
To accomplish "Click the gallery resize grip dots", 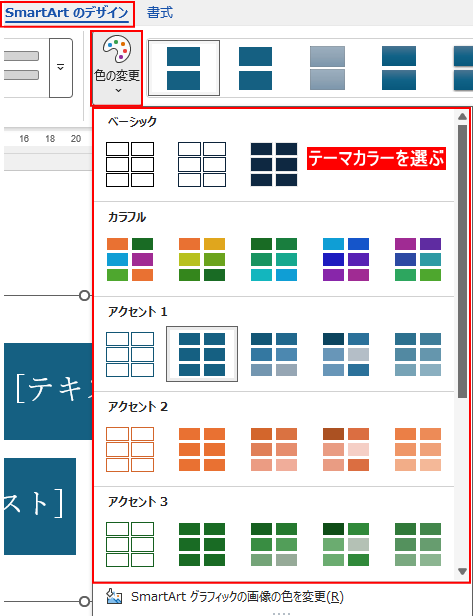I will tap(281, 613).
